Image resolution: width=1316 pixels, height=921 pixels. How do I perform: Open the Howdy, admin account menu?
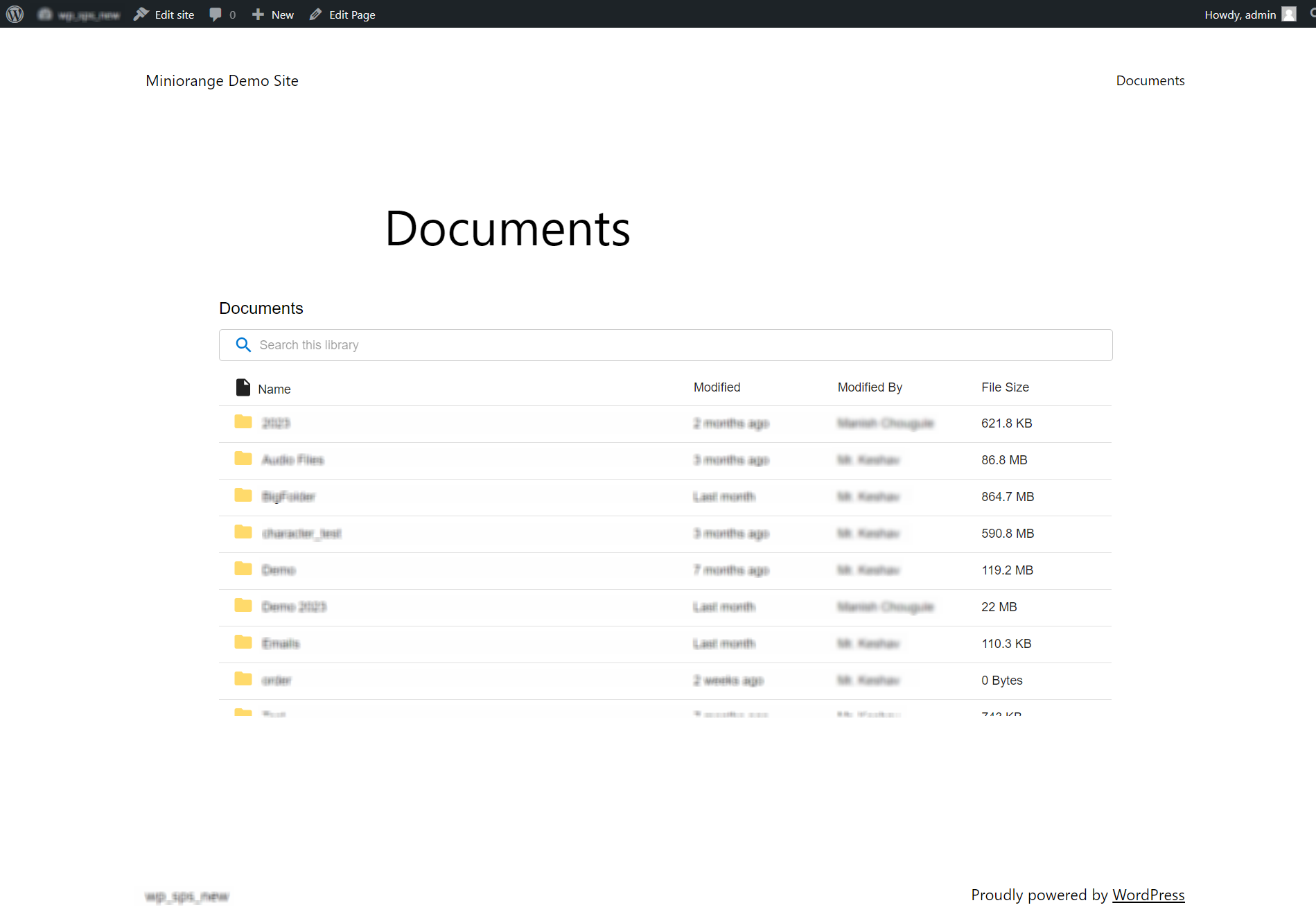1250,15
